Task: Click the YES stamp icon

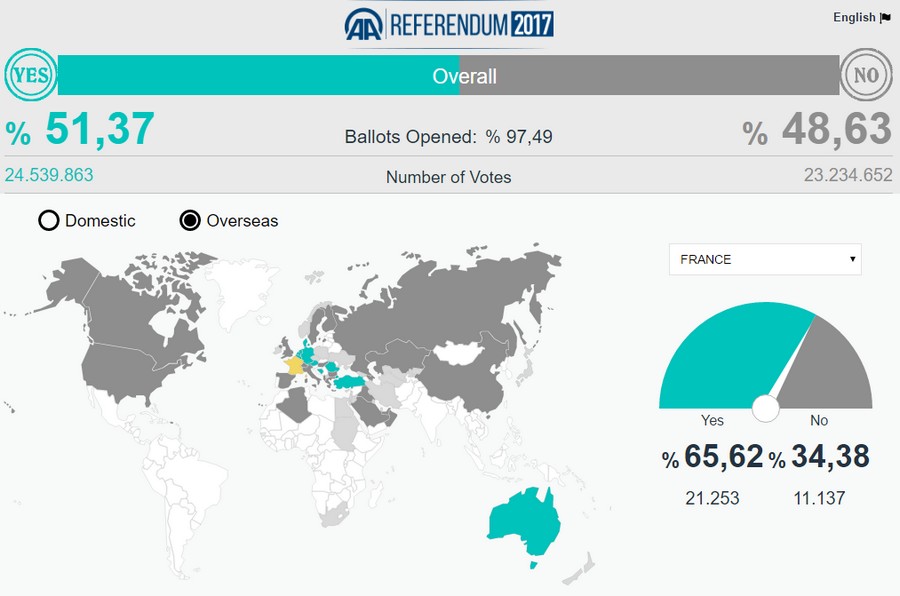Action: tap(30, 75)
